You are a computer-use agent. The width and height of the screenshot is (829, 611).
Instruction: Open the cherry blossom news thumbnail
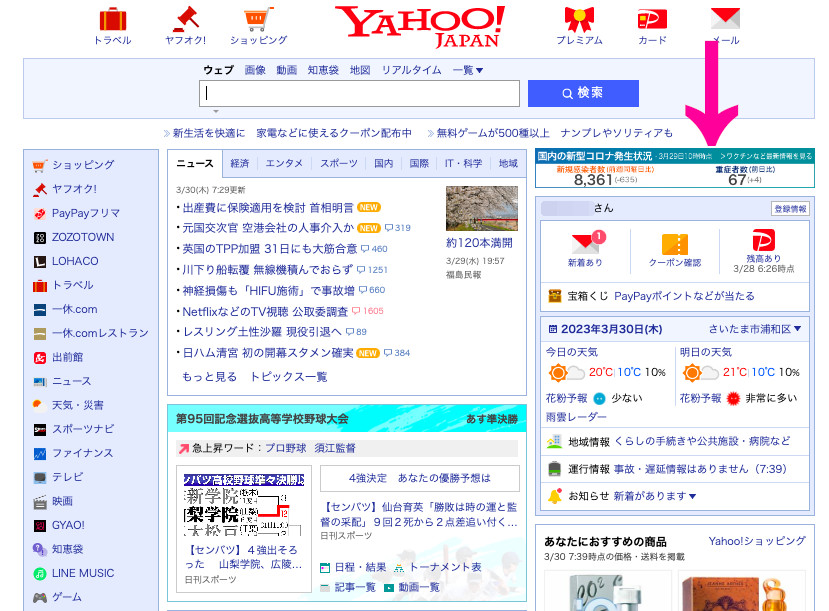click(482, 208)
